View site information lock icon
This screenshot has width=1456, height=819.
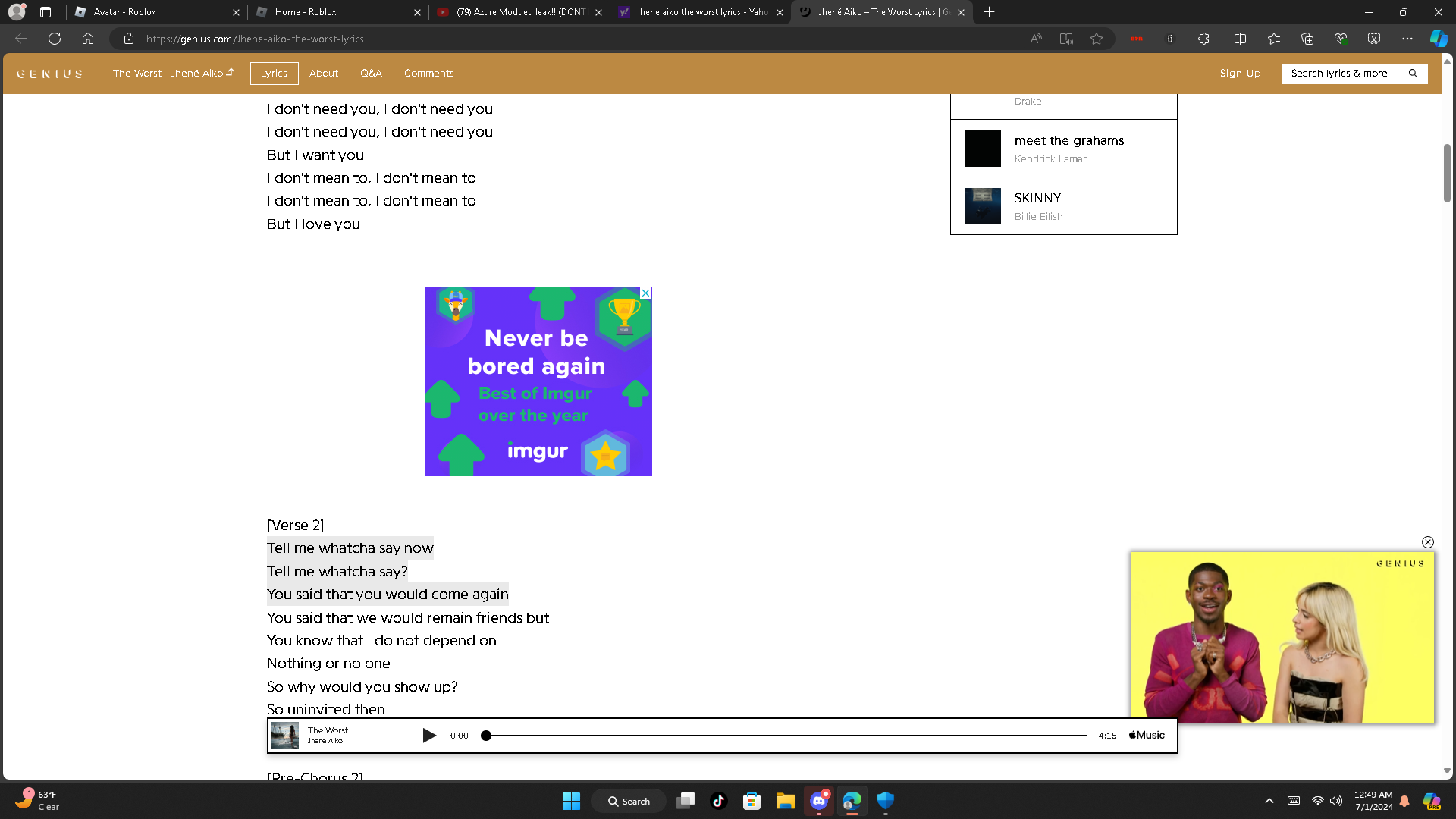[129, 39]
